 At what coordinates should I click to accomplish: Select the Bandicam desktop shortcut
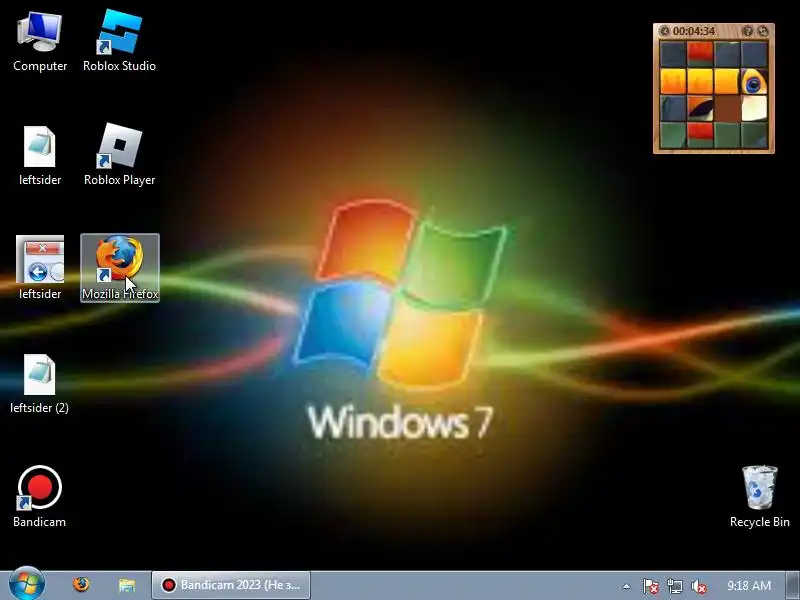point(39,496)
